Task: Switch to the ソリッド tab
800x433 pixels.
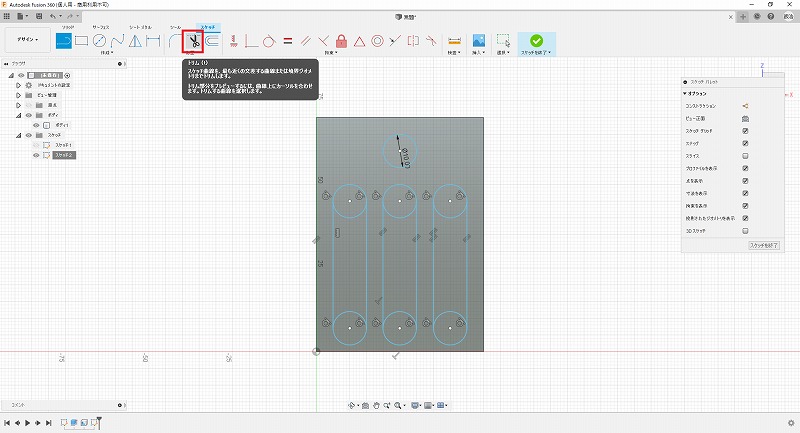Action: click(x=69, y=26)
